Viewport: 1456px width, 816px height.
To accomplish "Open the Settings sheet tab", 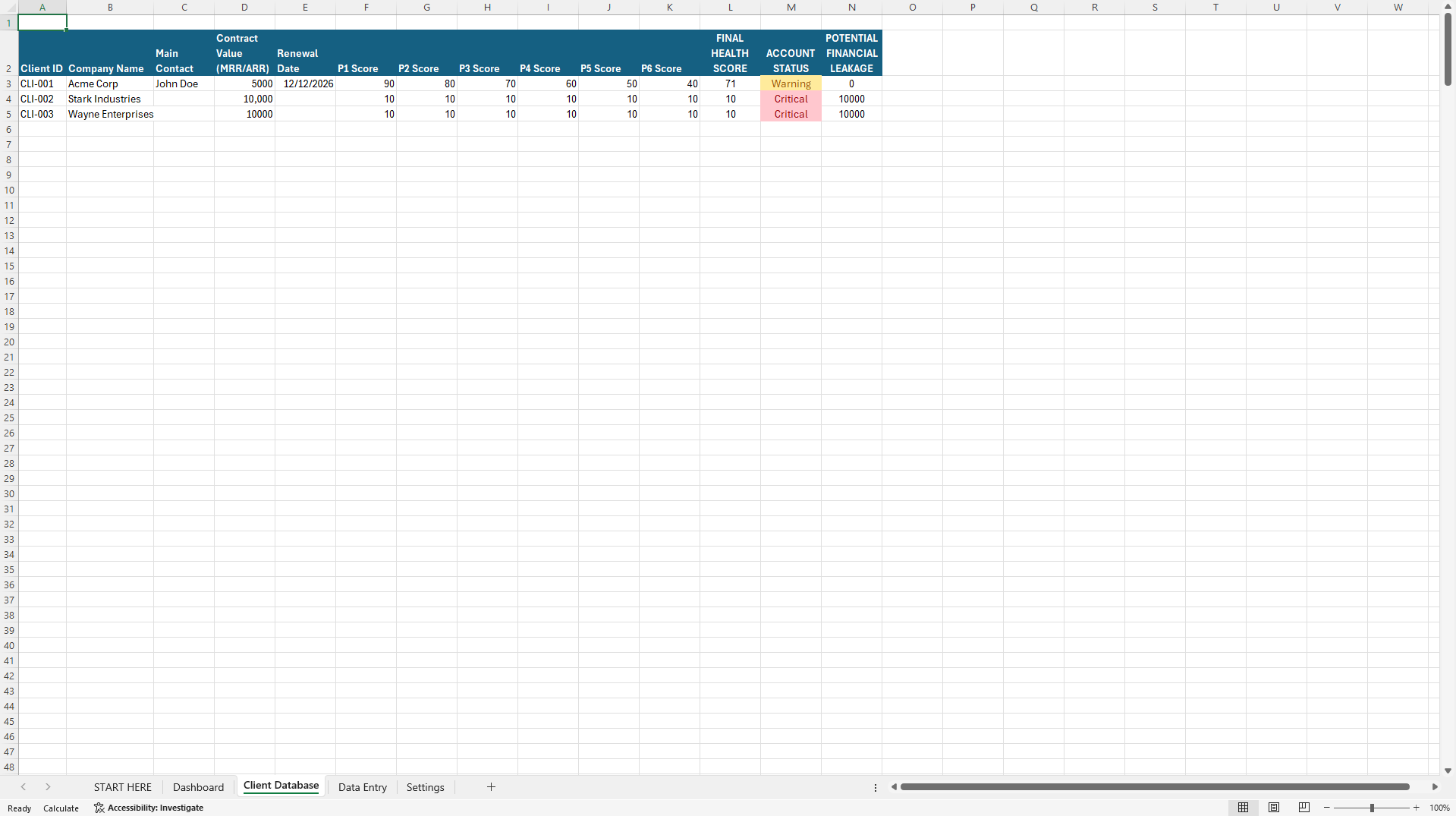I will [425, 787].
